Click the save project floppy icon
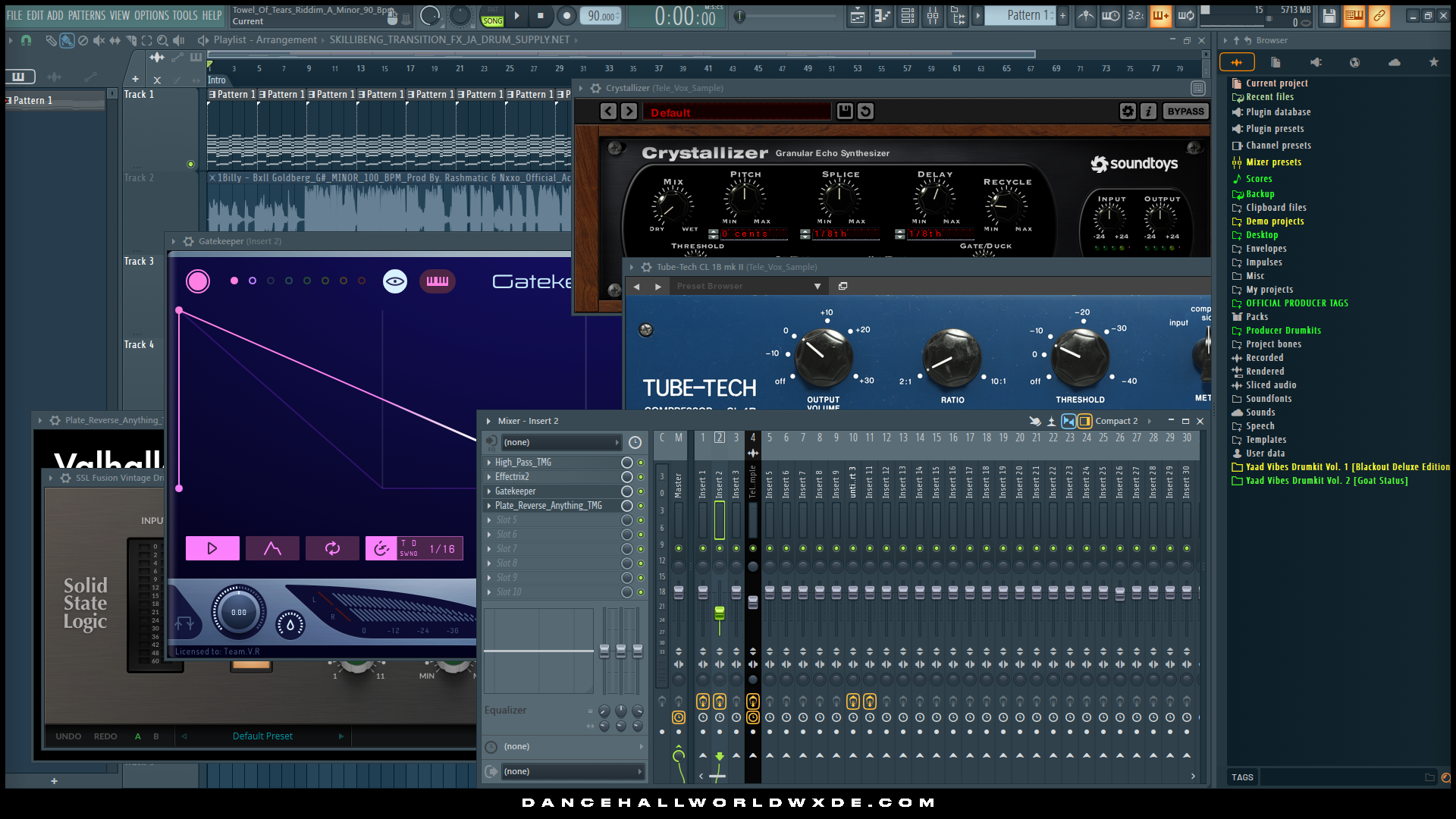 1329,16
